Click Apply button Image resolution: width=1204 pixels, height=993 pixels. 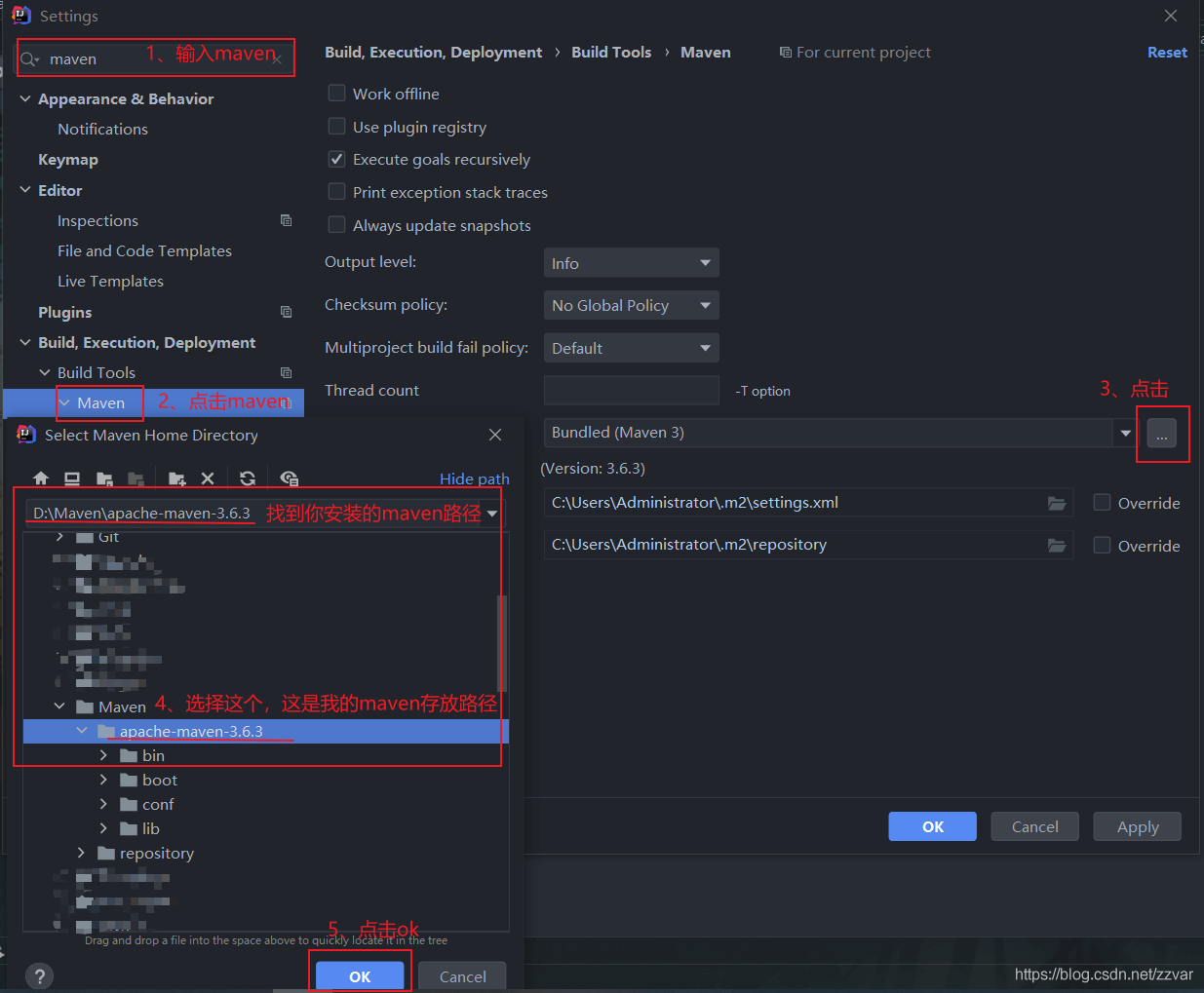tap(1137, 826)
